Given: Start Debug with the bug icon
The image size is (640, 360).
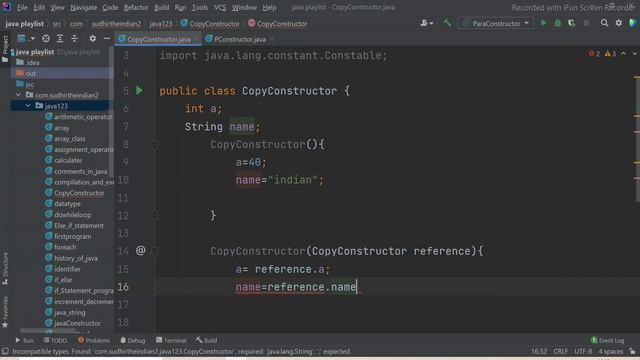Looking at the screenshot, I should coord(558,23).
